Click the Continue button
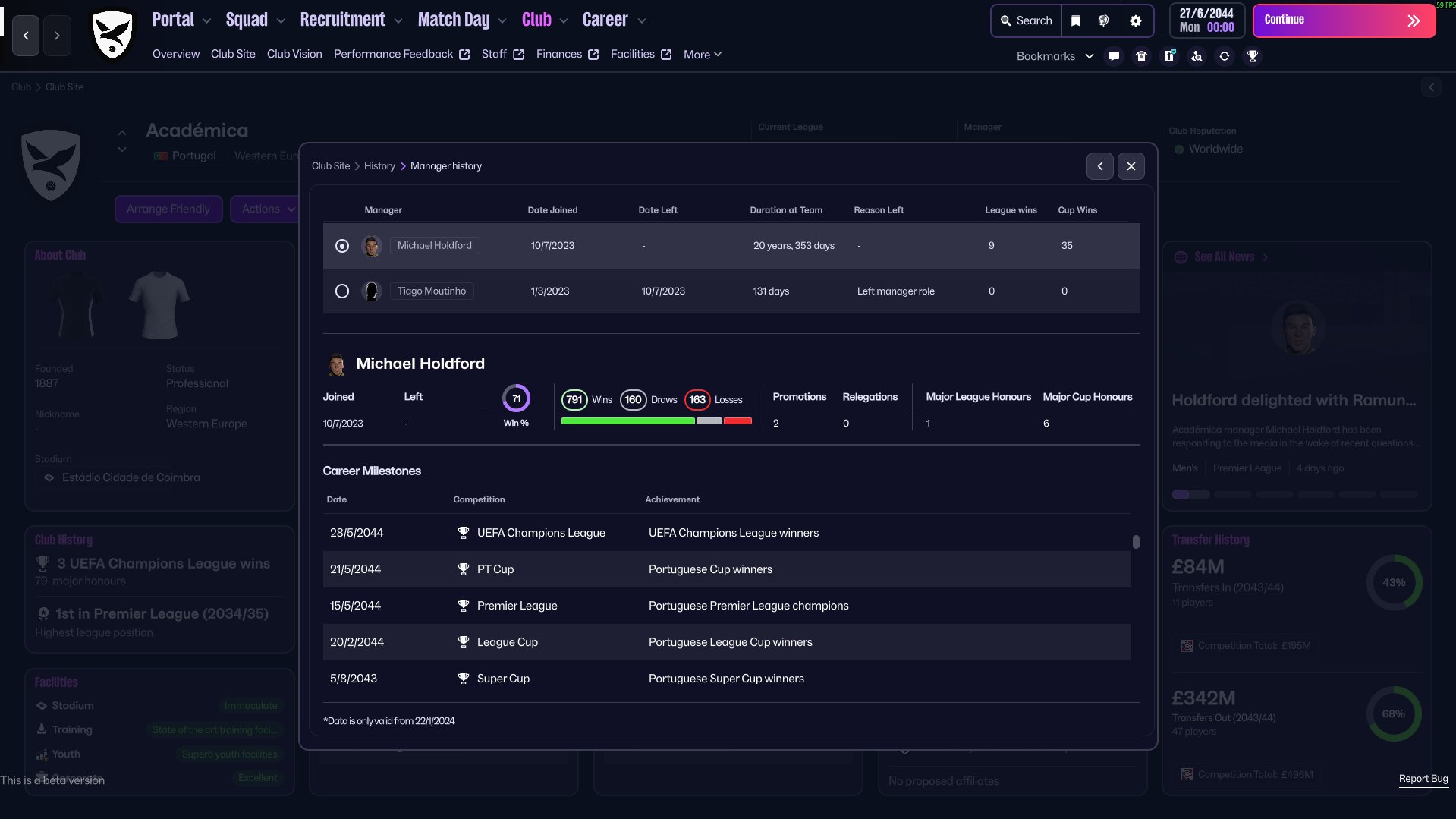The image size is (1456, 819). 1344,21
